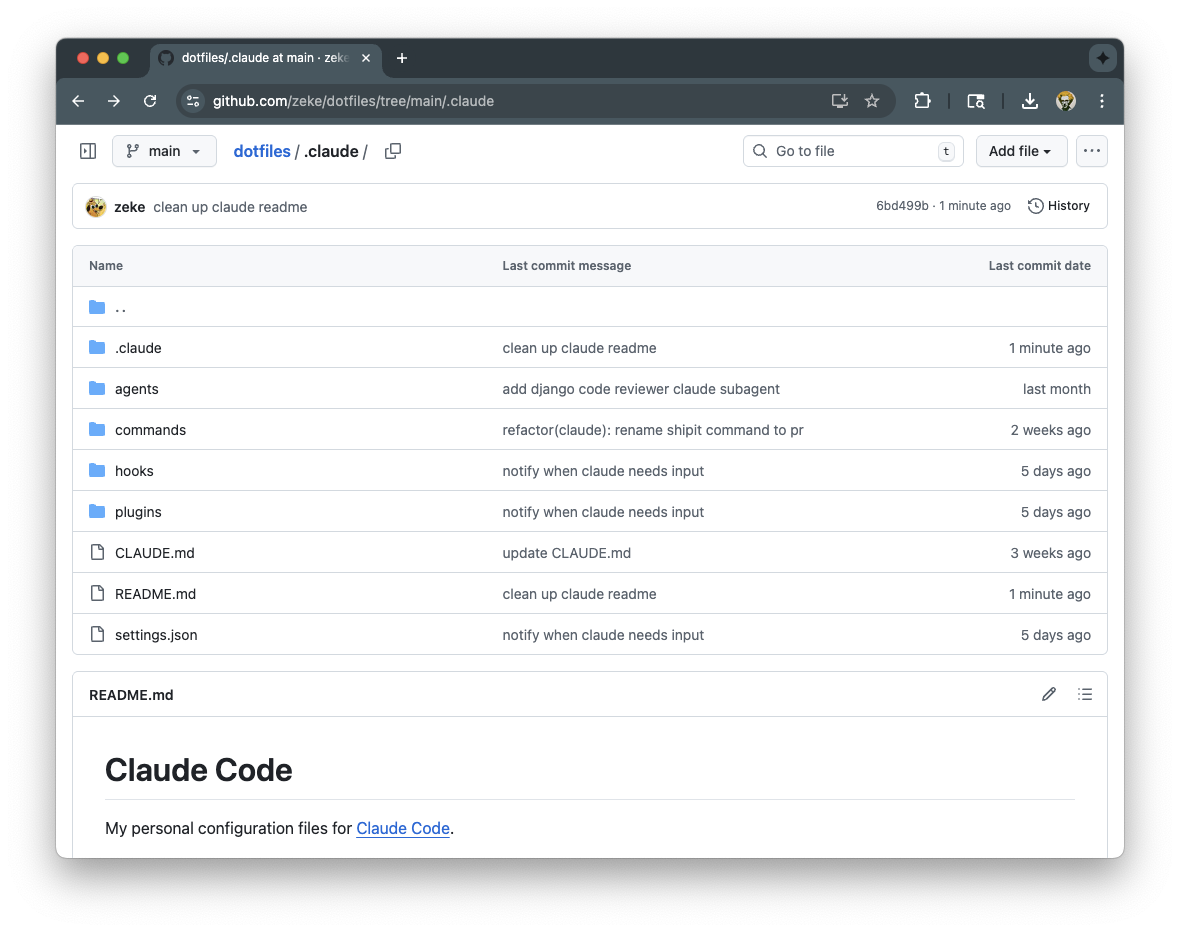This screenshot has width=1180, height=932.
Task: Navigate to the dotfiles repository root
Action: pos(262,150)
